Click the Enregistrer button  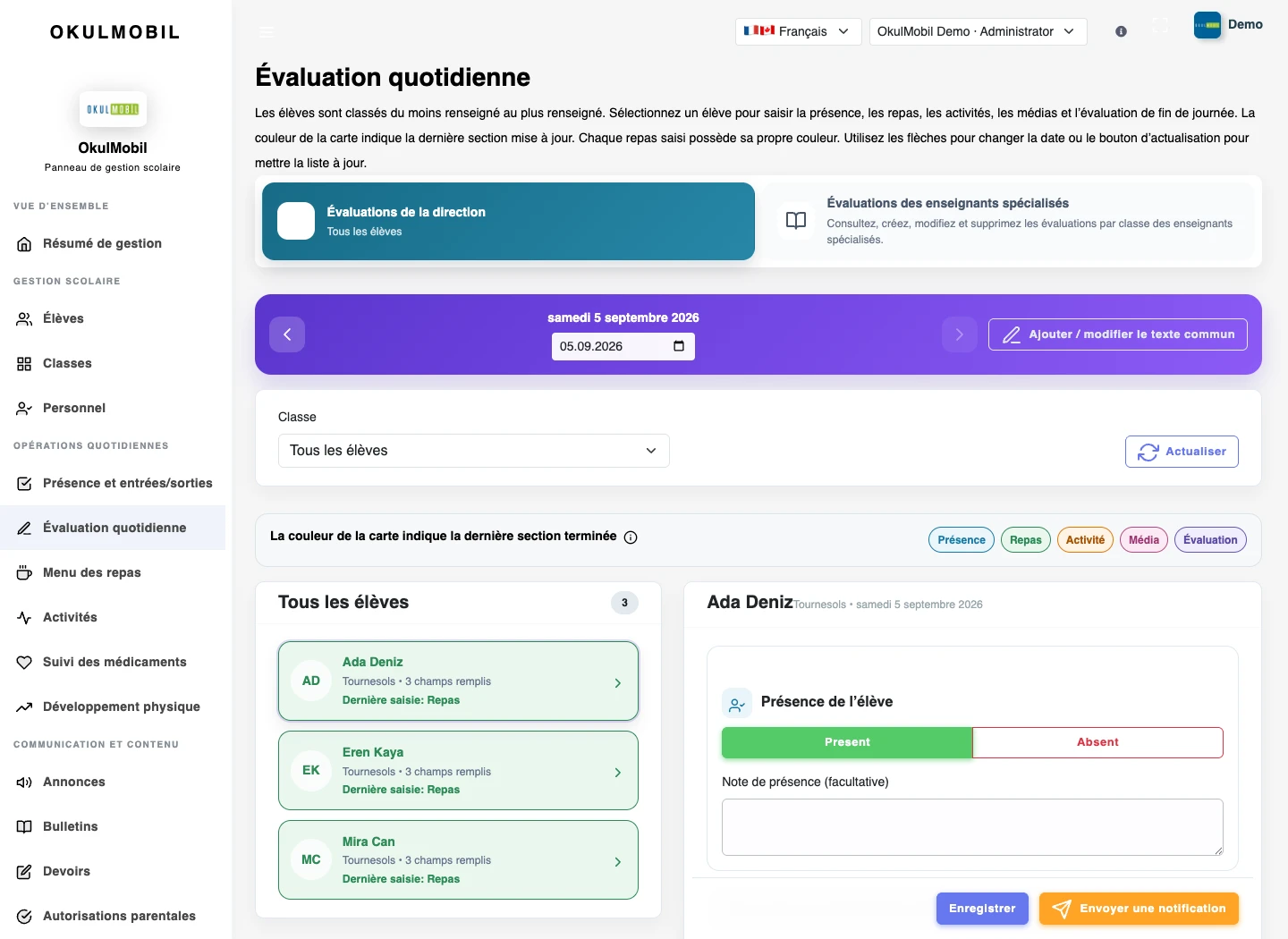(982, 909)
